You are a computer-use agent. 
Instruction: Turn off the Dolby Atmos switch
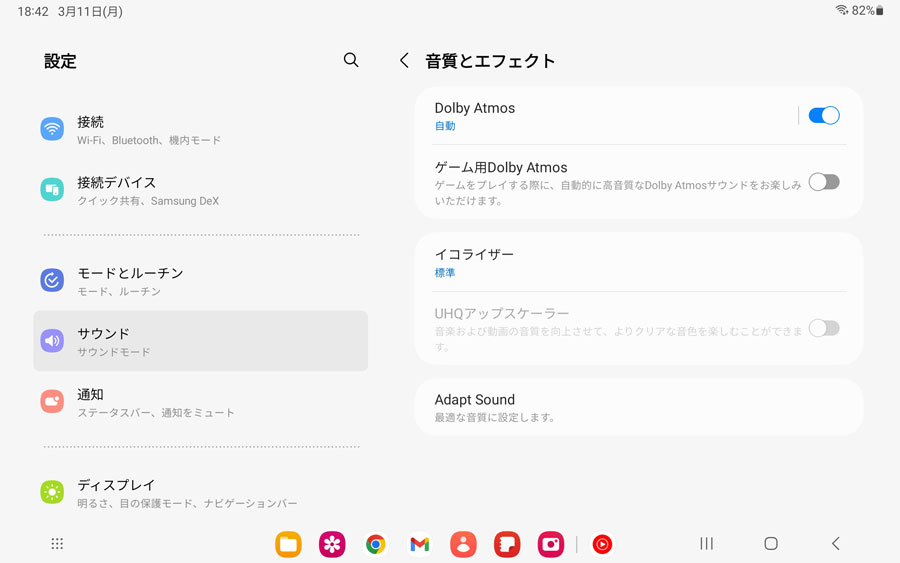(824, 115)
